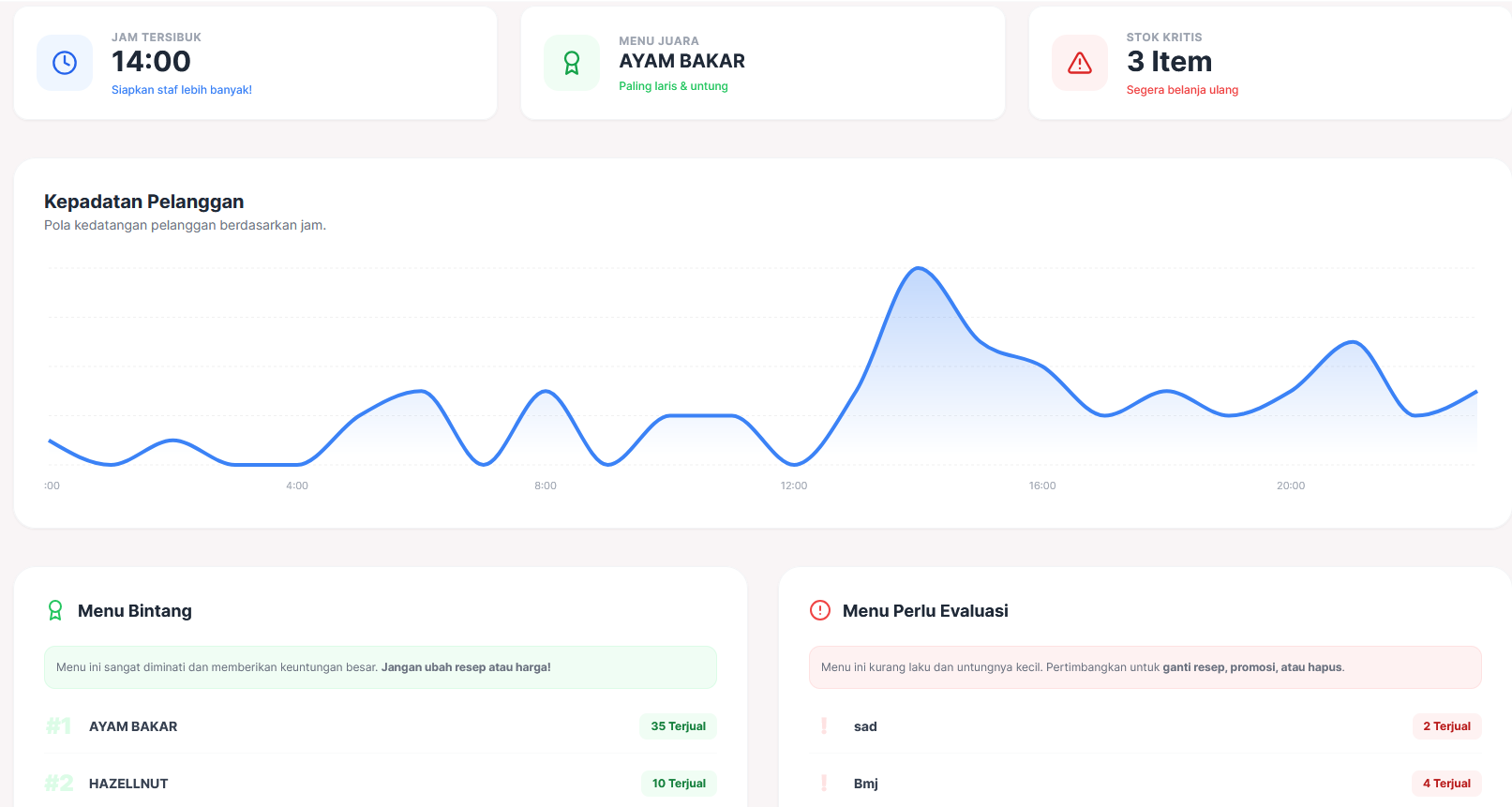Click the 8:00 label on chart axis

[546, 486]
